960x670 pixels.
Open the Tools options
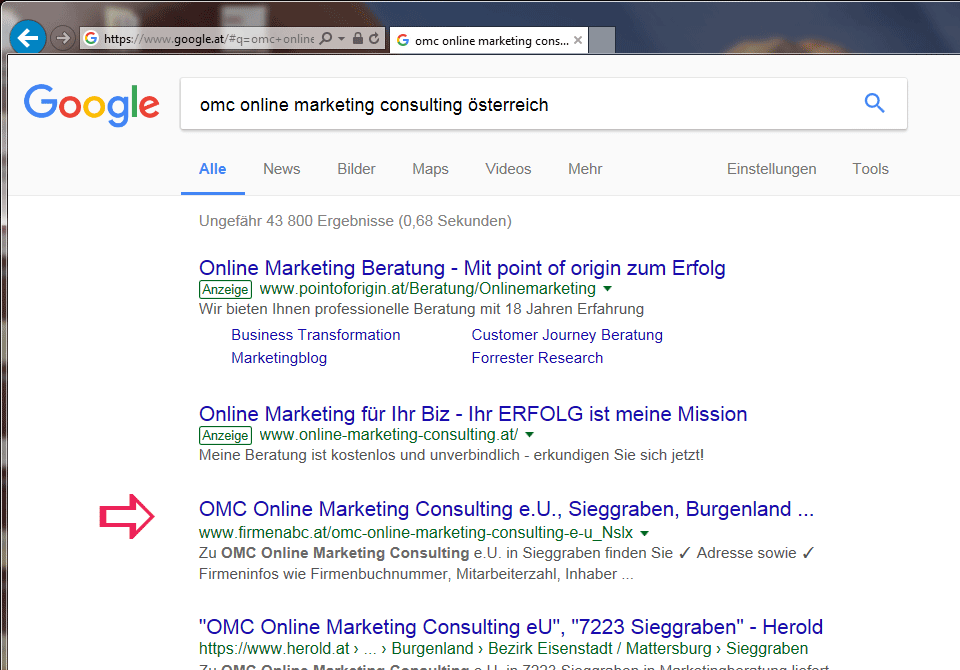tap(871, 169)
